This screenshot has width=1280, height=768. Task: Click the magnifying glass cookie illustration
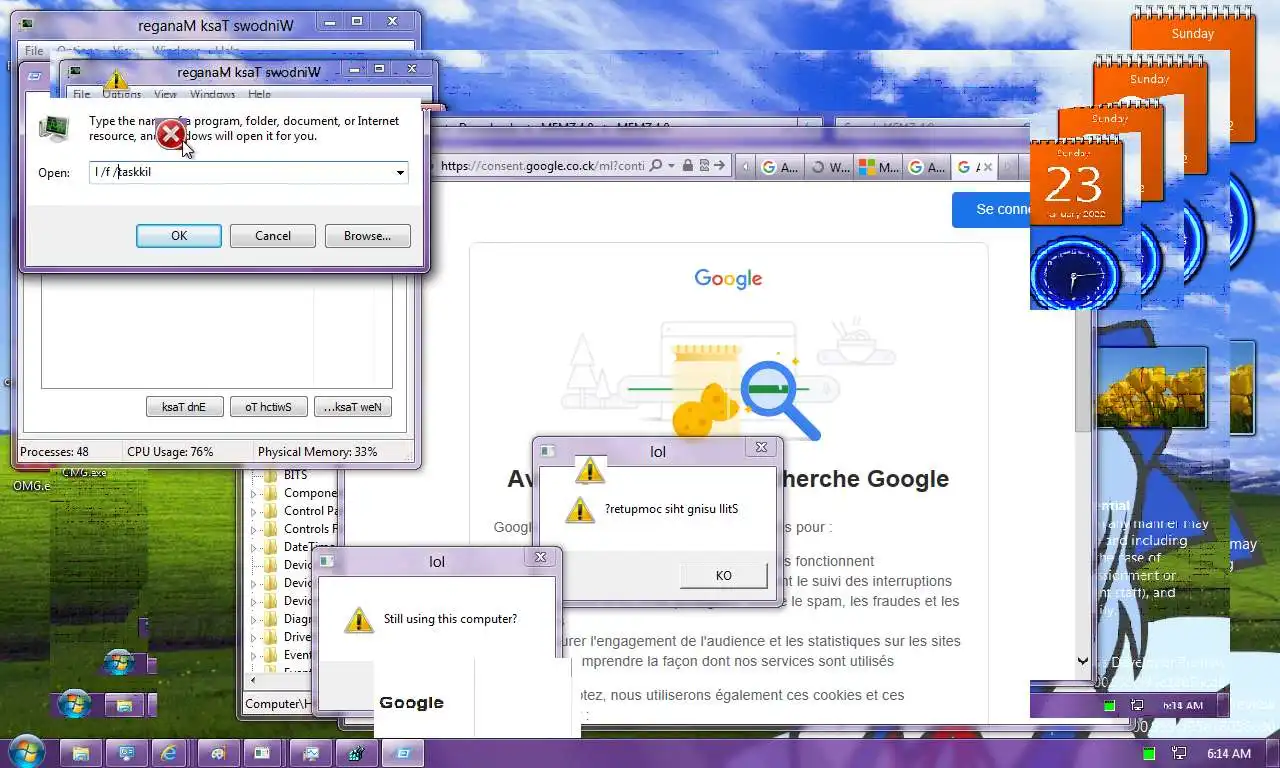(780, 398)
